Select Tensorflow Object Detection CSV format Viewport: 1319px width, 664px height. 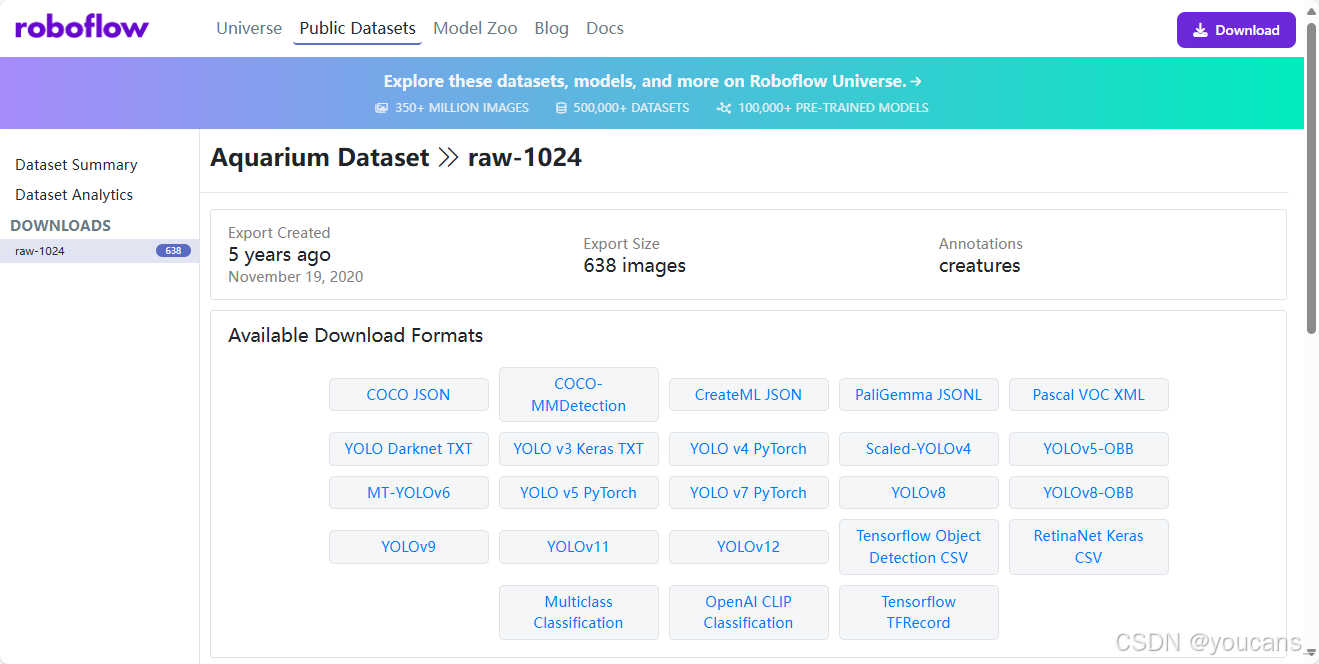(919, 547)
